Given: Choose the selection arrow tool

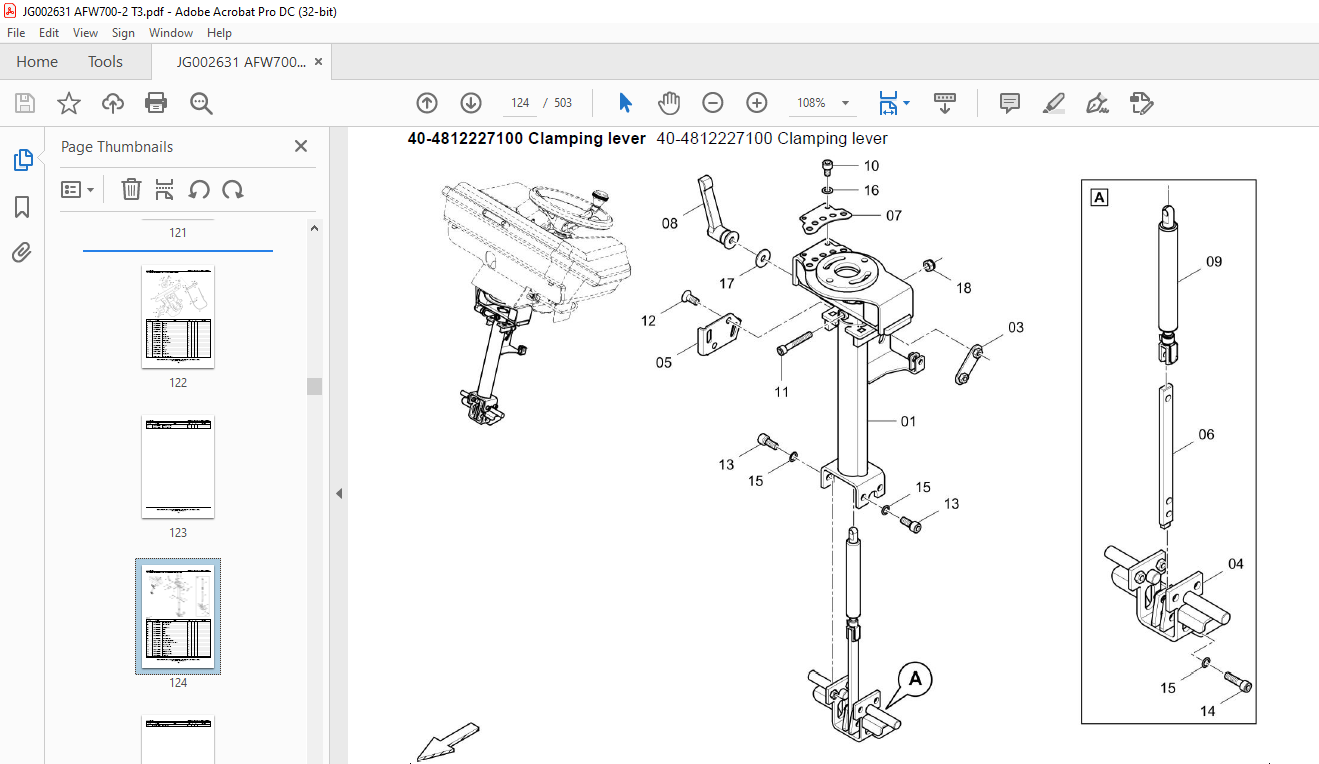Looking at the screenshot, I should click(626, 103).
